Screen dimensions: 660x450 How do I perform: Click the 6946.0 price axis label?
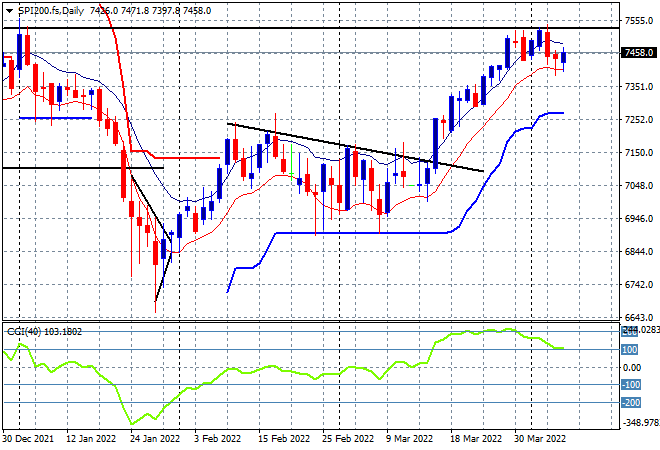click(639, 218)
